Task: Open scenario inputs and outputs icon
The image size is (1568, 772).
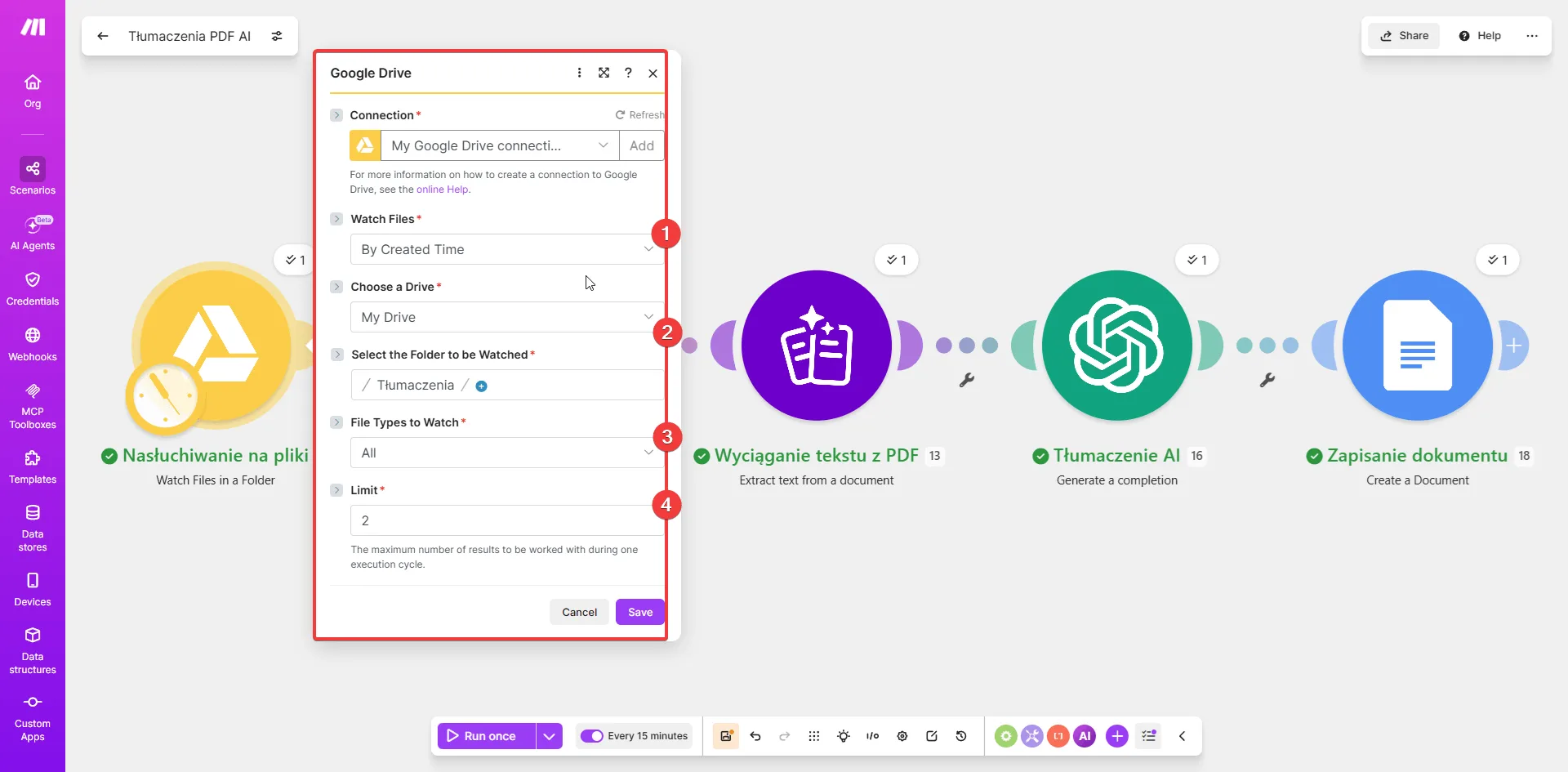Action: click(x=873, y=736)
